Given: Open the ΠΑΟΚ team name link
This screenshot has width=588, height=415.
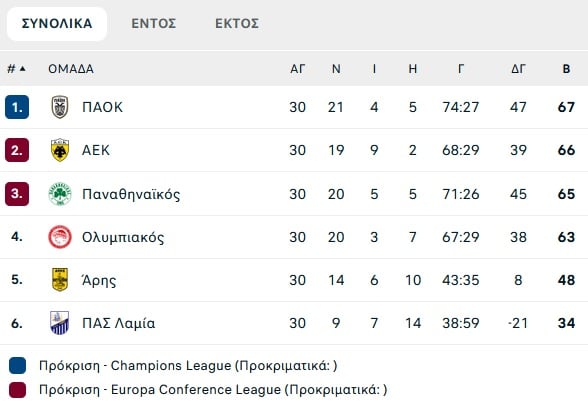Looking at the screenshot, I should [102, 107].
